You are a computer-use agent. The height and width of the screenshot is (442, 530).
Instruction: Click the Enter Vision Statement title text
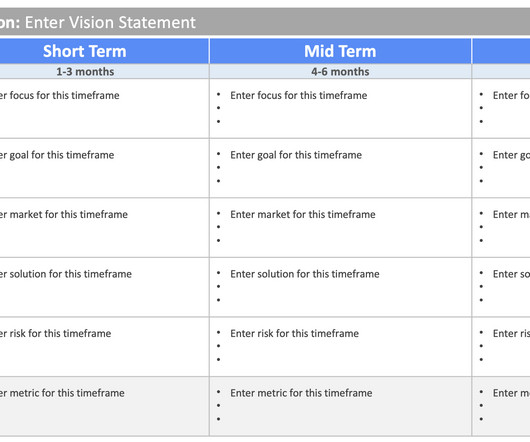[x=110, y=23]
